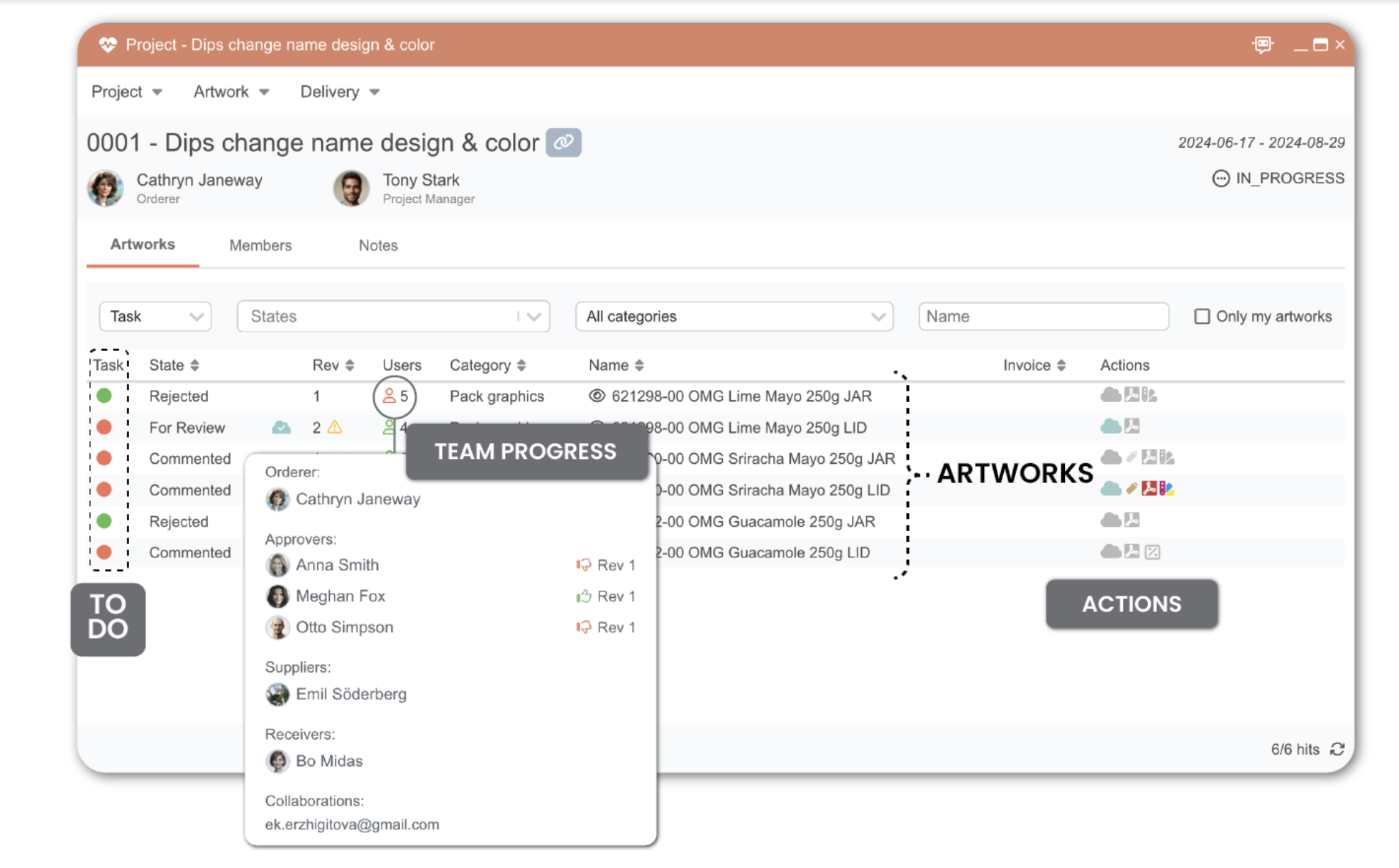Enable the Only my artworks checkbox
1399x868 pixels.
tap(1202, 316)
